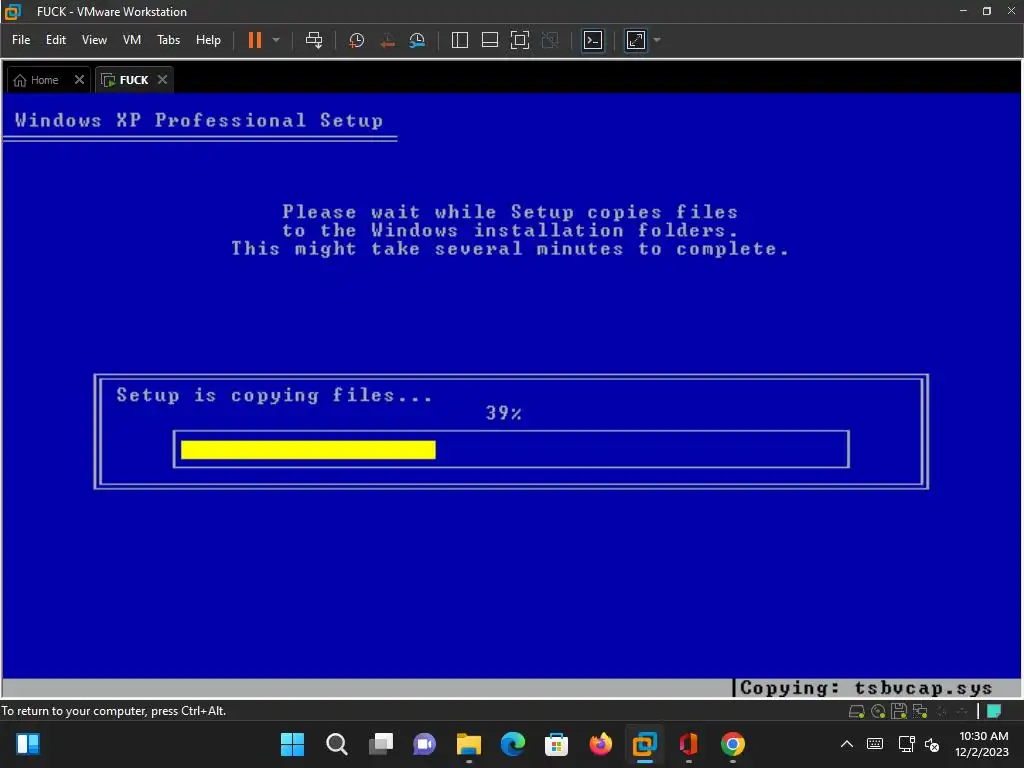1024x768 pixels.
Task: Click the dimmed sound device icon
Action: tap(962, 711)
